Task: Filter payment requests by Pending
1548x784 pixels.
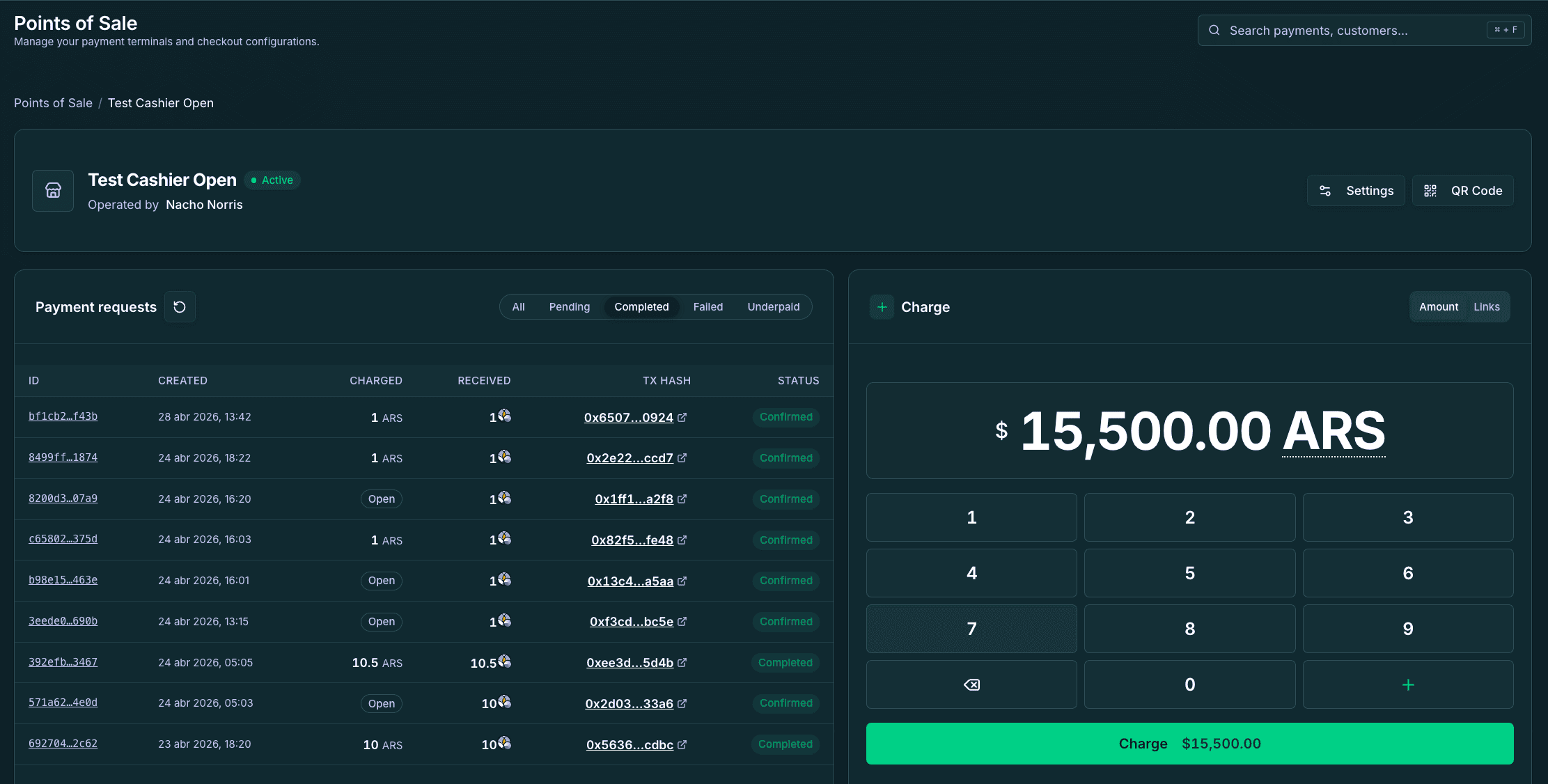Action: [x=570, y=307]
